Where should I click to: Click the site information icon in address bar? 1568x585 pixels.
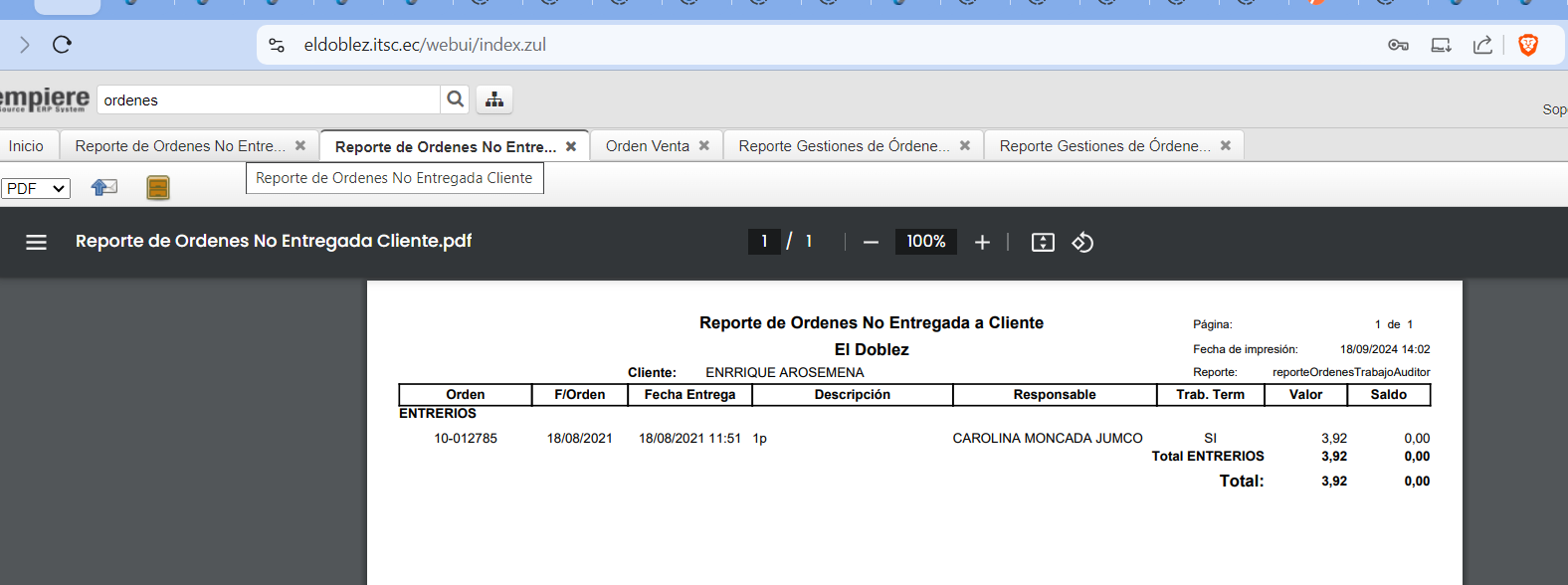click(278, 45)
